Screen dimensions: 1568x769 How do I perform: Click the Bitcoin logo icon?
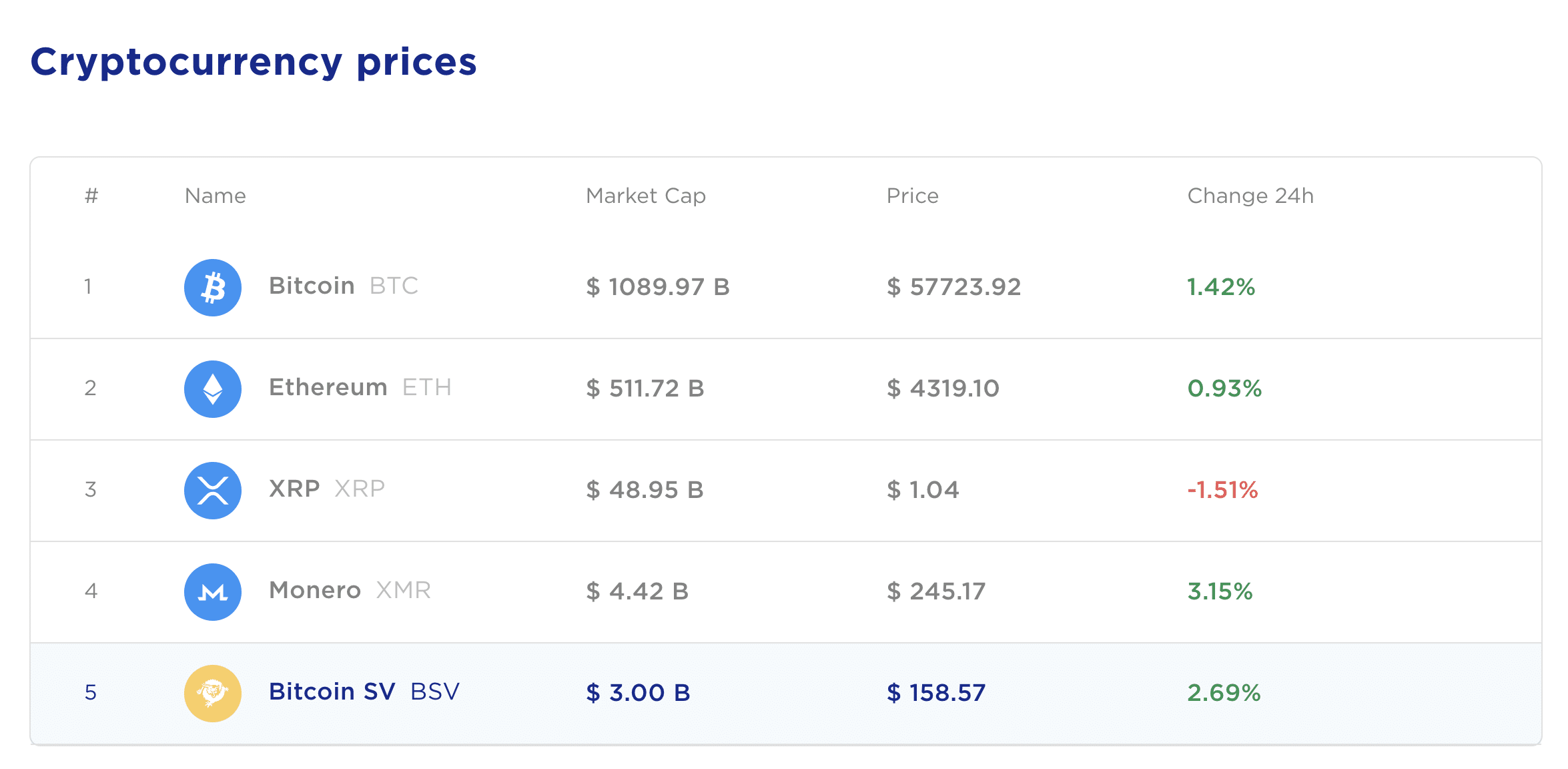[212, 287]
